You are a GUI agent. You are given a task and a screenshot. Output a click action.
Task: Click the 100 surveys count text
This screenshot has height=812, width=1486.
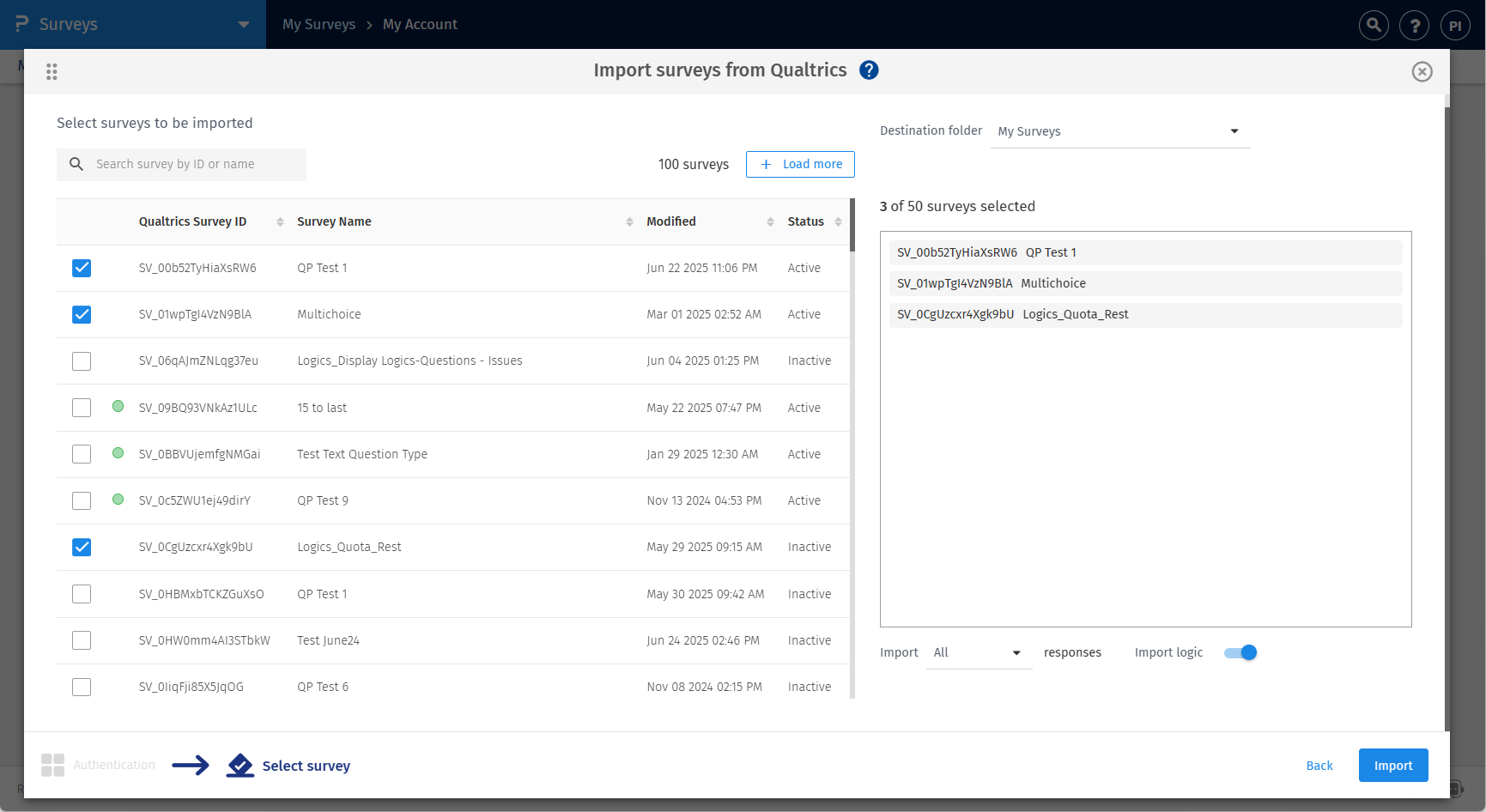click(x=694, y=164)
